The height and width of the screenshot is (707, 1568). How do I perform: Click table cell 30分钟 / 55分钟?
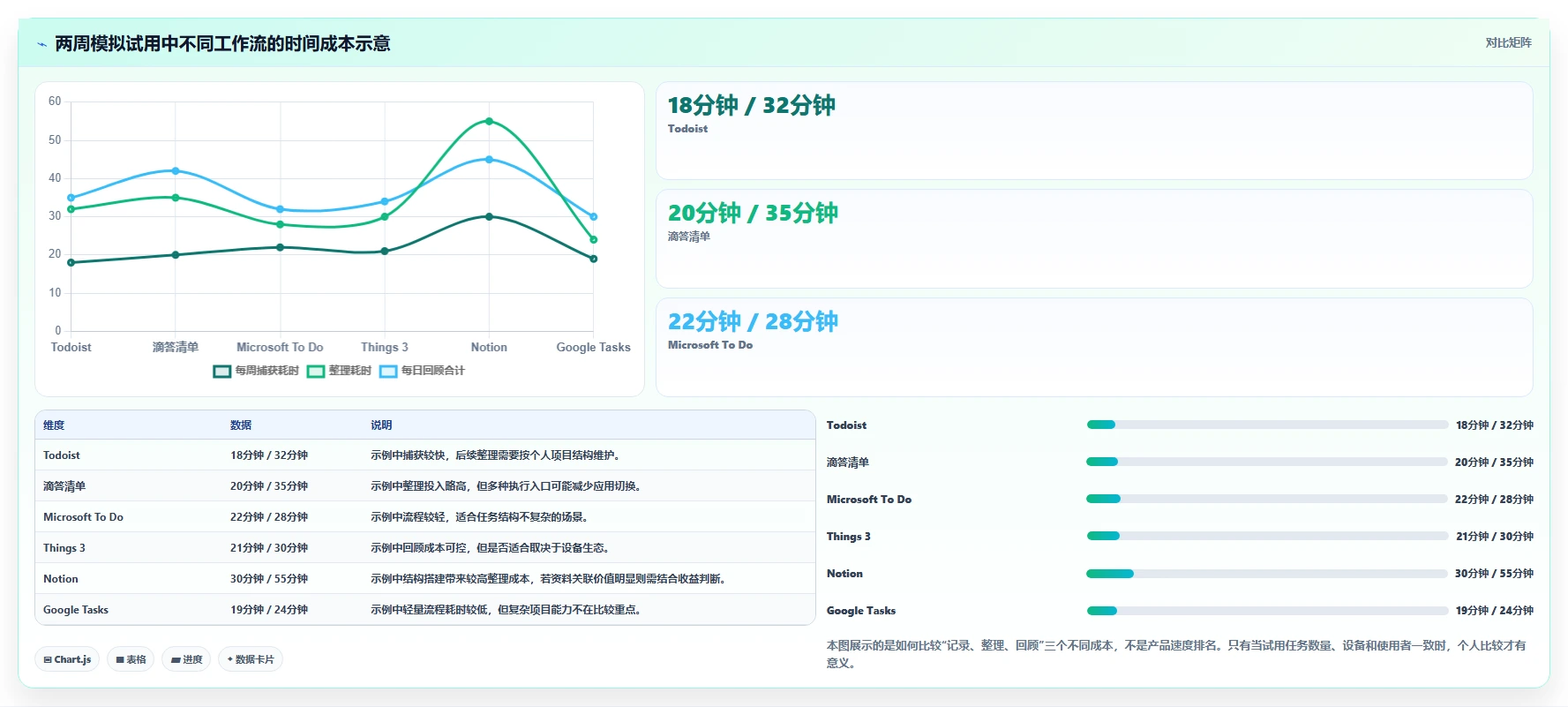pos(269,579)
